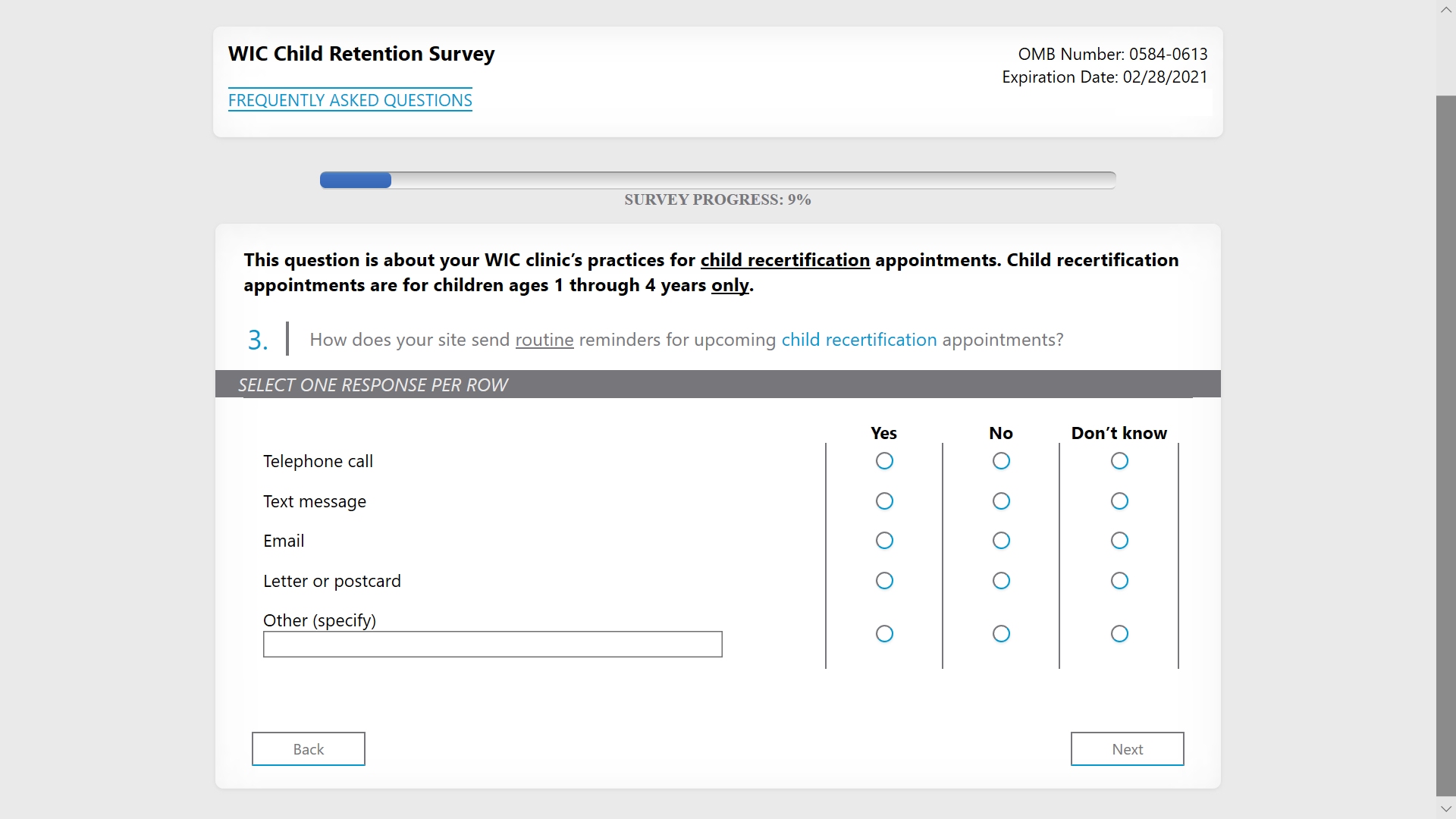
Task: Click the survey progress bar
Action: [717, 180]
